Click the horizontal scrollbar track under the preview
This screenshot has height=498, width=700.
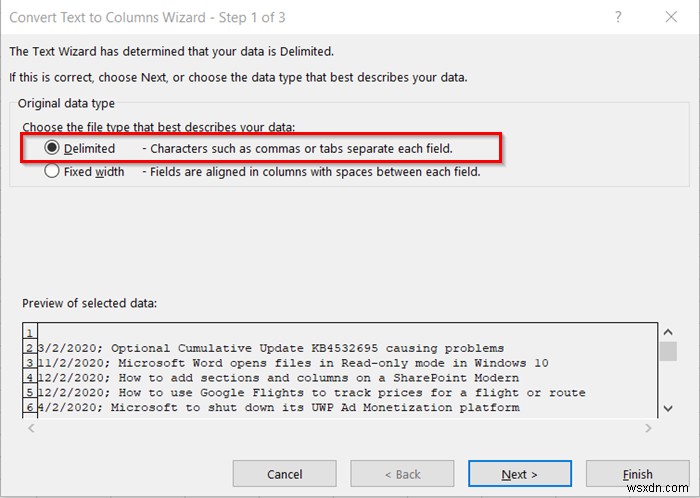coord(340,428)
